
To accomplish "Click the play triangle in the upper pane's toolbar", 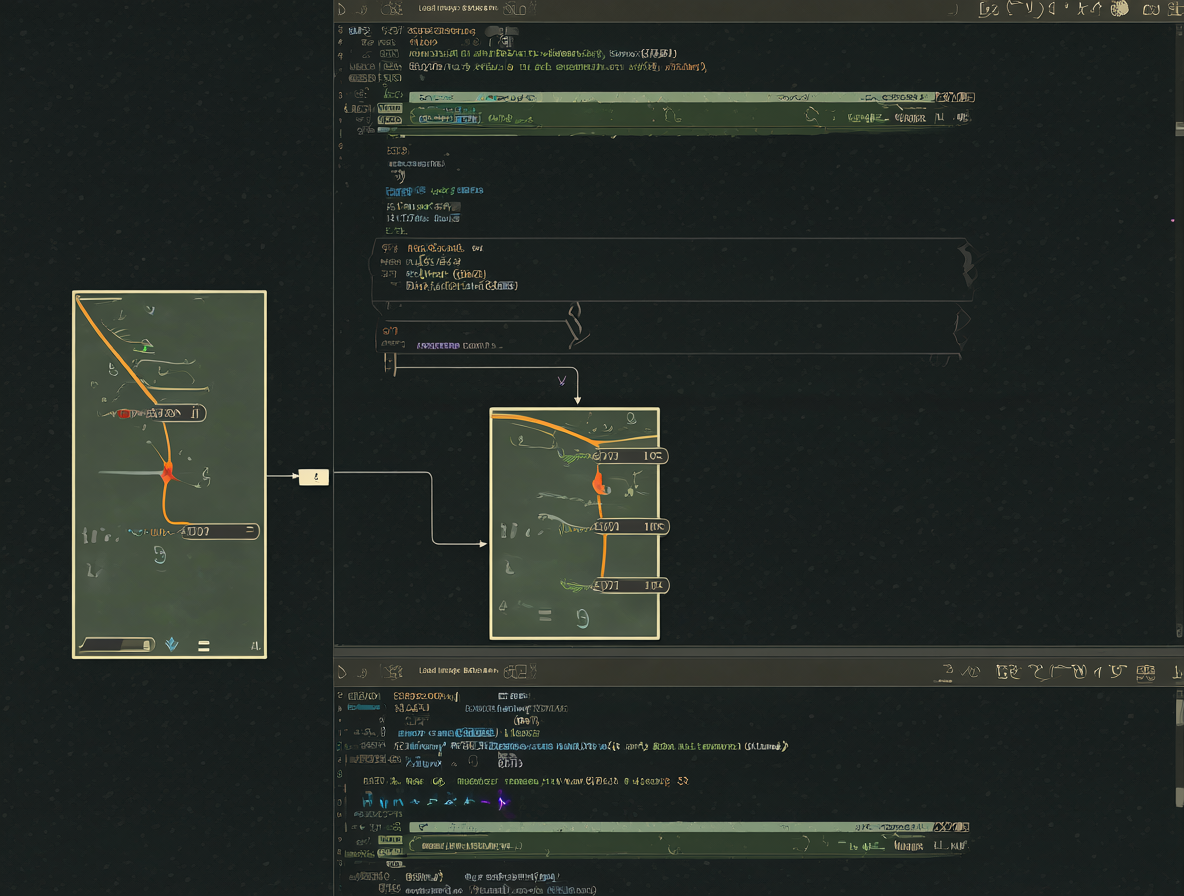I will click(342, 9).
